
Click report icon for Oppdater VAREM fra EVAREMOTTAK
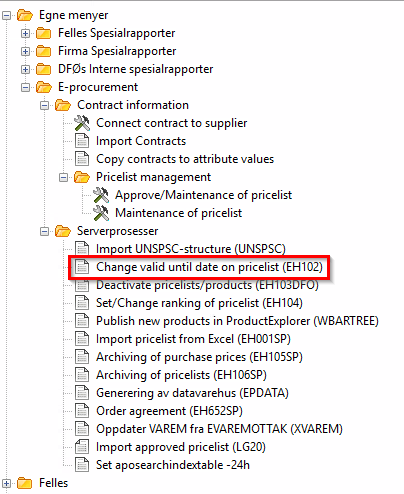82,428
